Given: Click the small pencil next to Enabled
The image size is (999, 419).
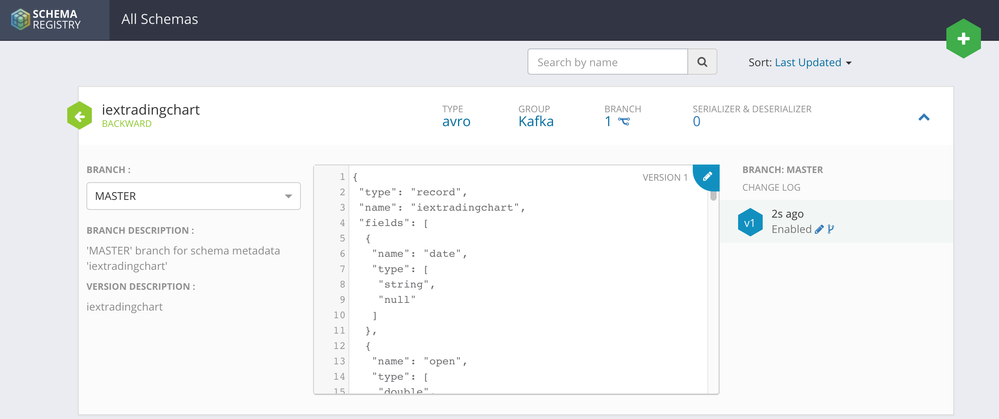Looking at the screenshot, I should (820, 229).
